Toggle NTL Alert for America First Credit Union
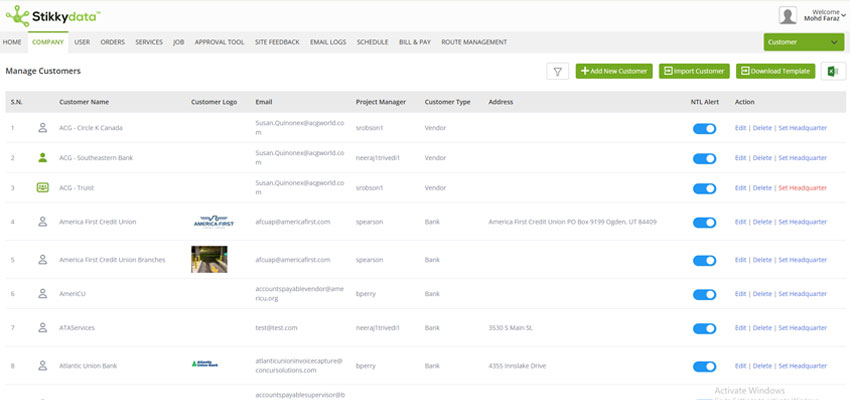Viewport: 850px width, 400px height. click(x=704, y=222)
